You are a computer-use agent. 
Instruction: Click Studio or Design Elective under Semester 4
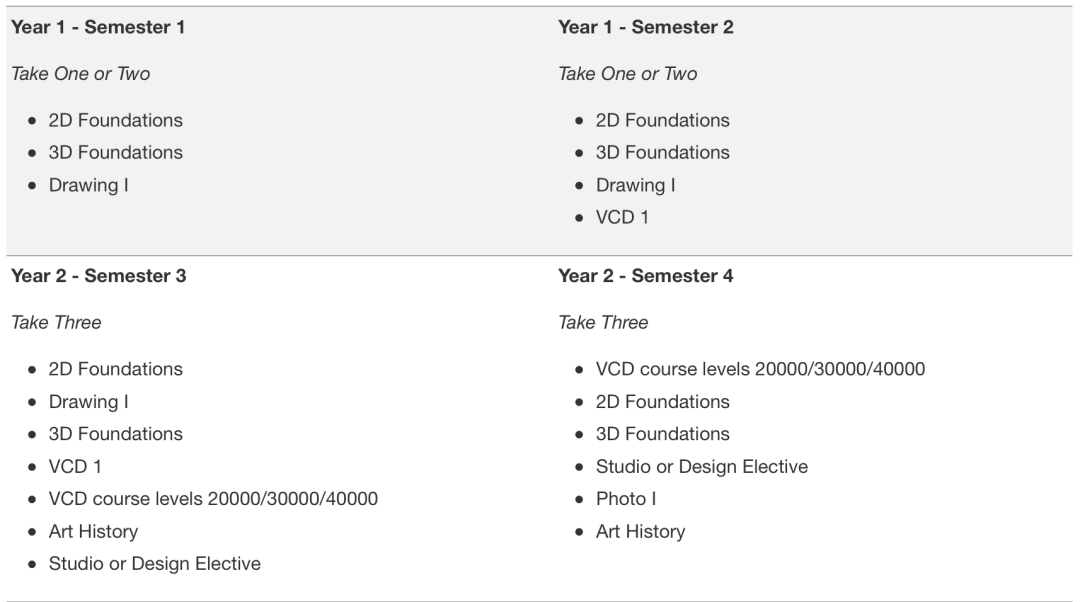[x=702, y=466]
